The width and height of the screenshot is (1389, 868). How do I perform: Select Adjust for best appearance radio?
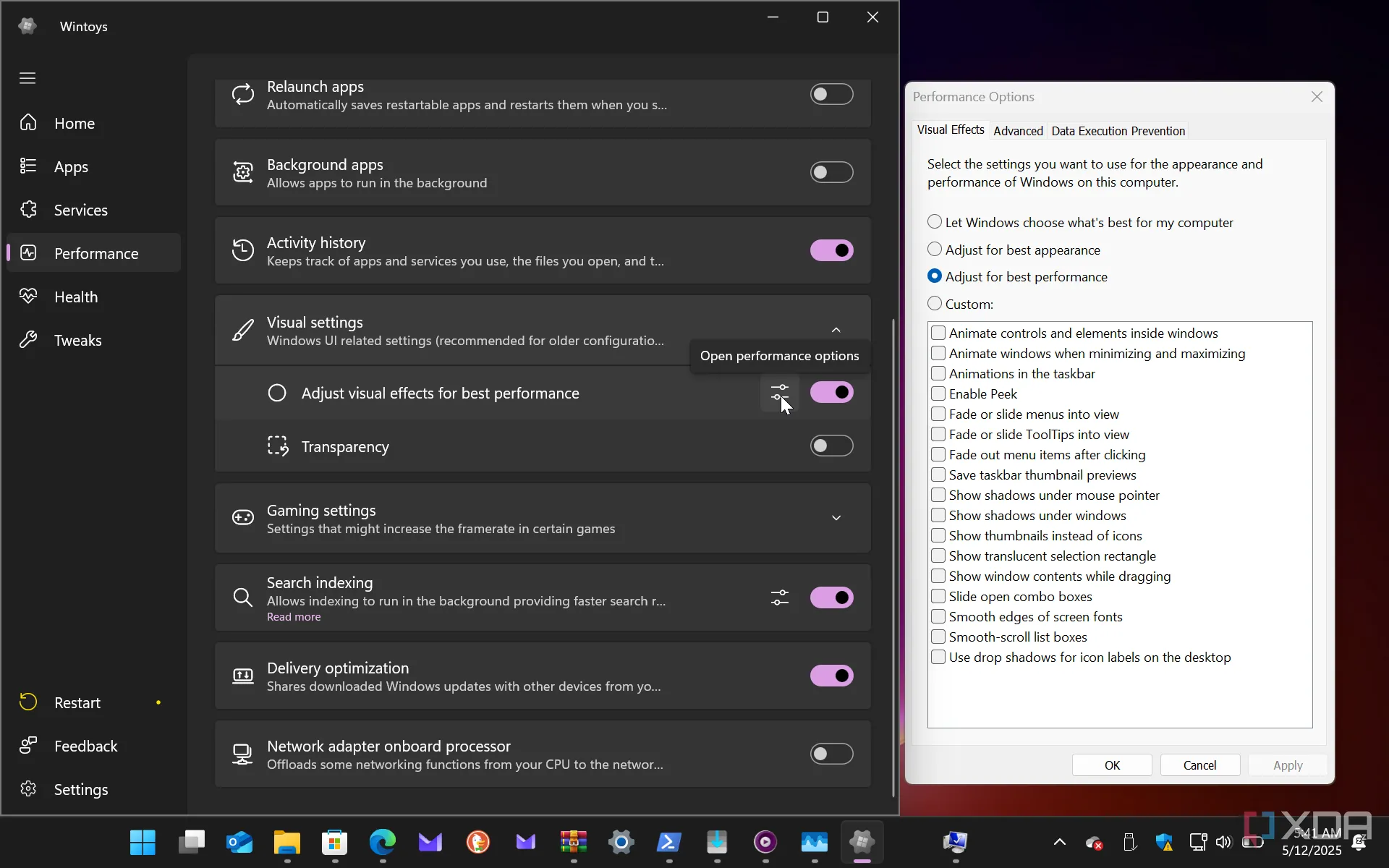click(935, 250)
